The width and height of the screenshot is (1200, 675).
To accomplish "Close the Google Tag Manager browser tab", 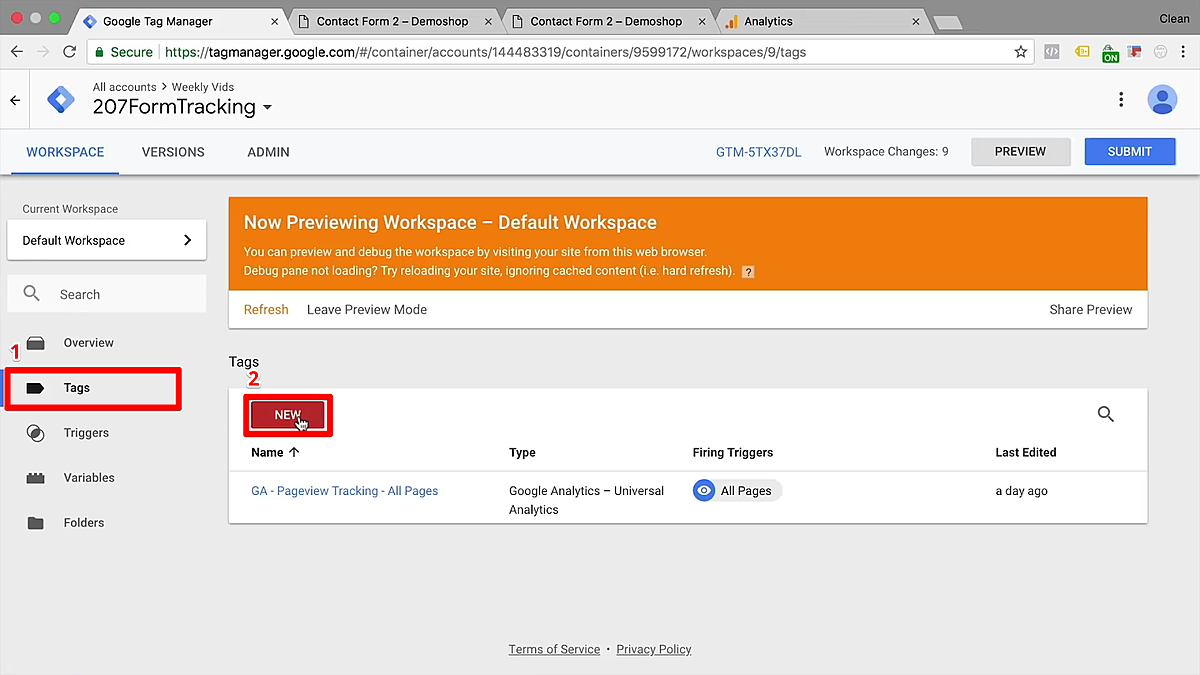I will click(273, 21).
